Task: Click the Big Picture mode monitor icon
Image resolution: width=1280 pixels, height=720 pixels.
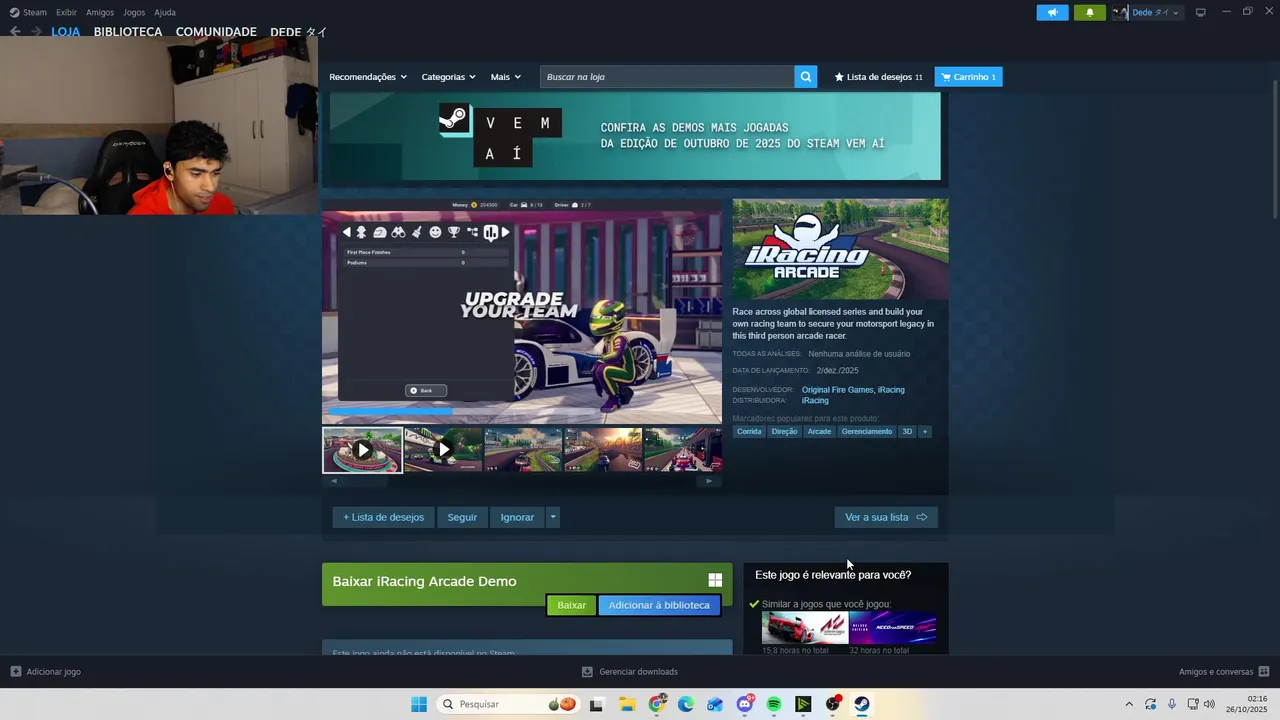Action: 1201,12
